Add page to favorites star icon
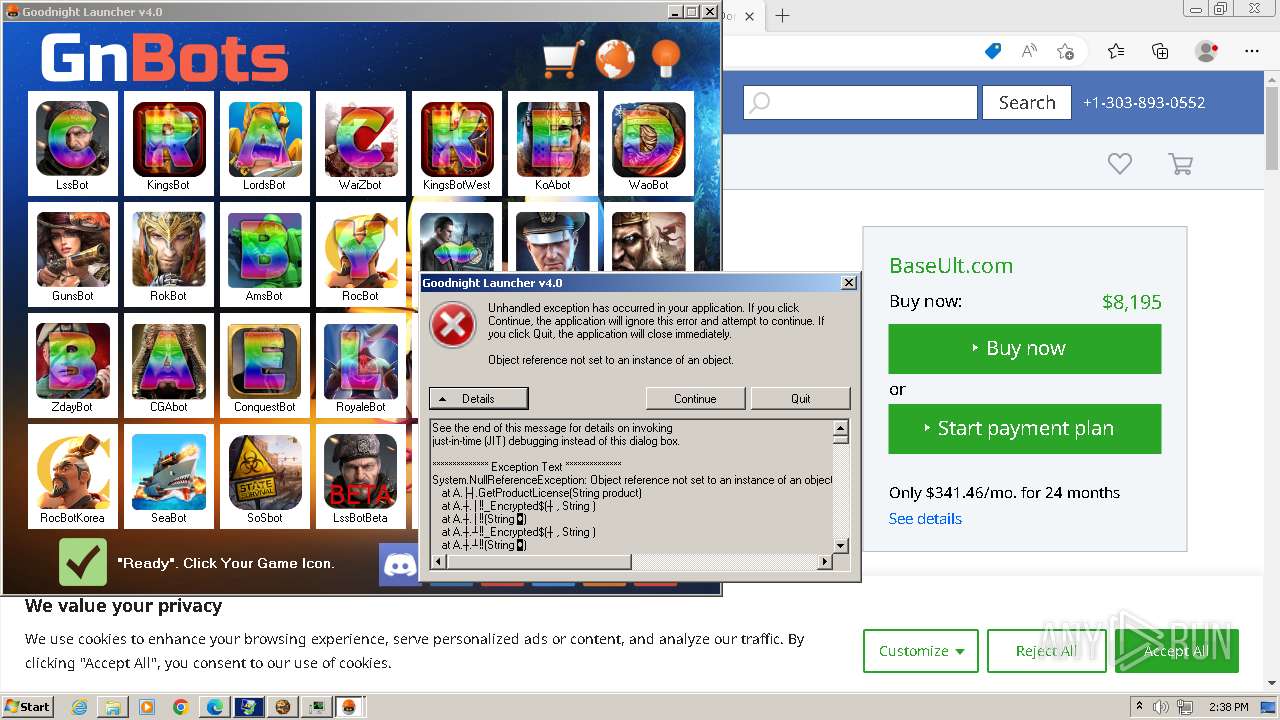Screen dimensions: 1280x720 tap(1066, 51)
